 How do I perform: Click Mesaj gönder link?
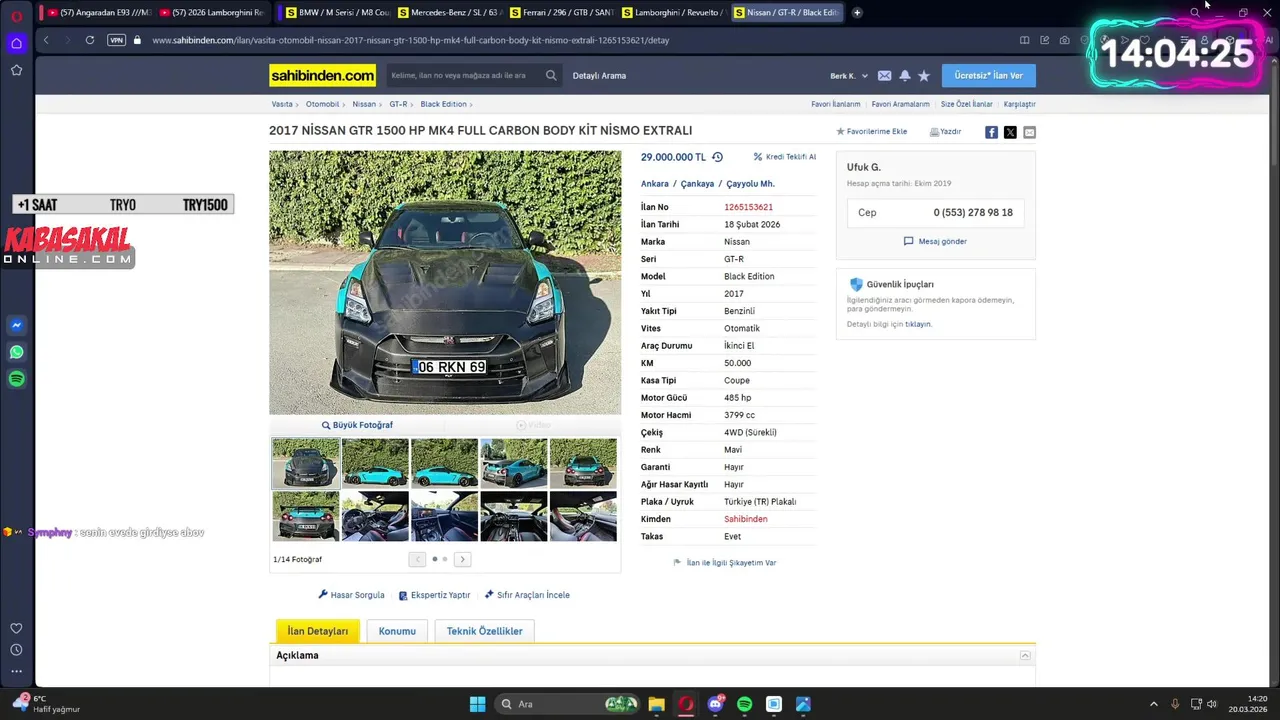click(x=935, y=241)
